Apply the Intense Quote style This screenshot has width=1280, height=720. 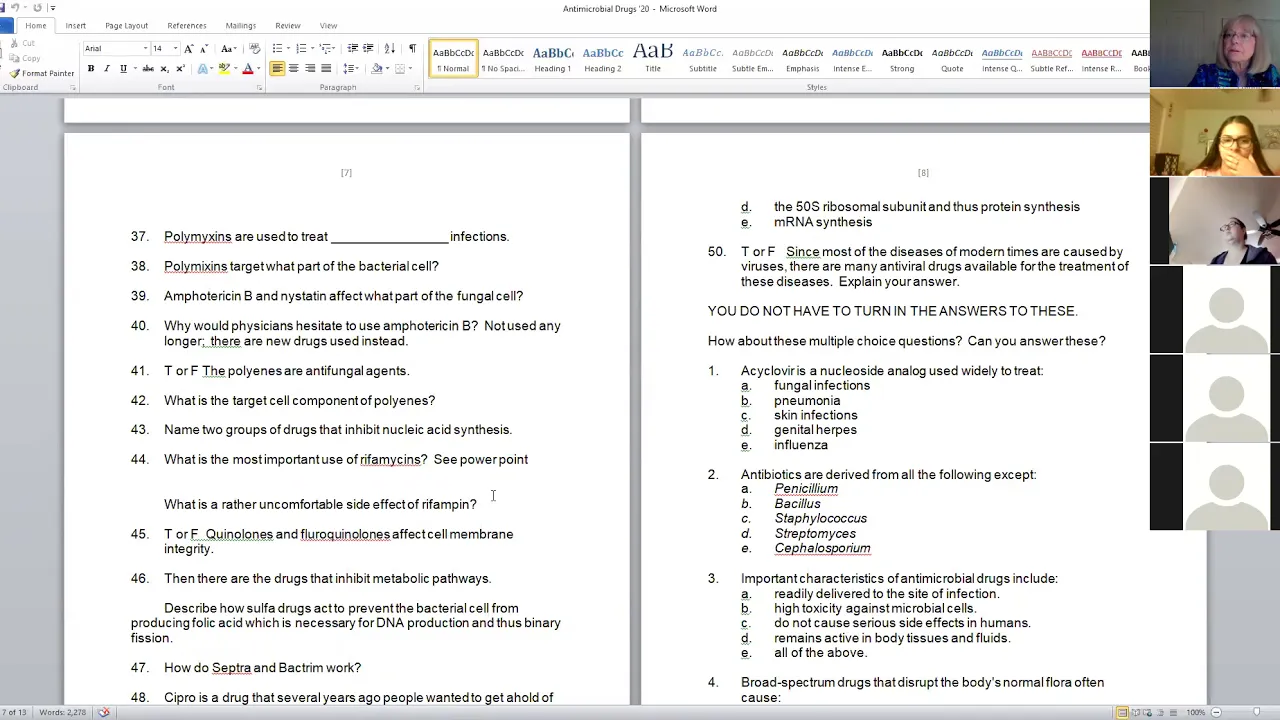coord(1002,58)
